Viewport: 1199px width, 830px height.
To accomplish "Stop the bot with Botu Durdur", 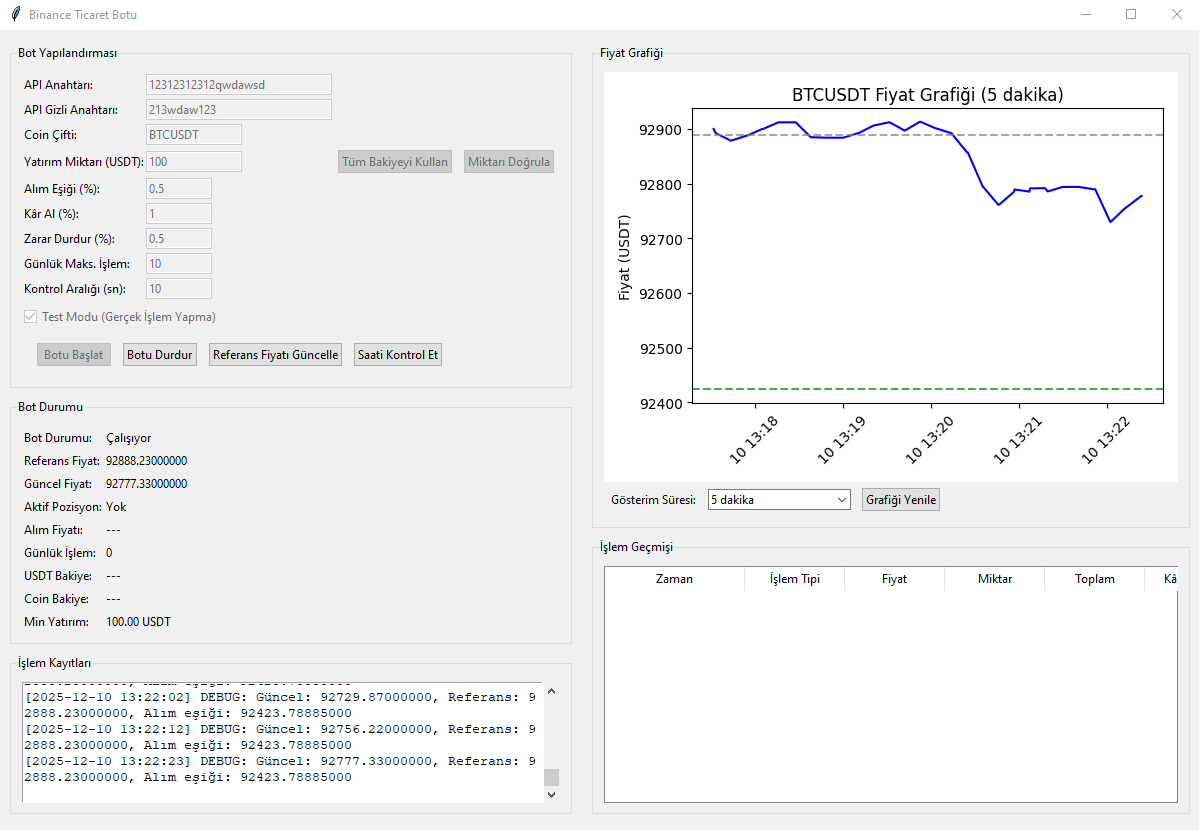I will coord(160,355).
